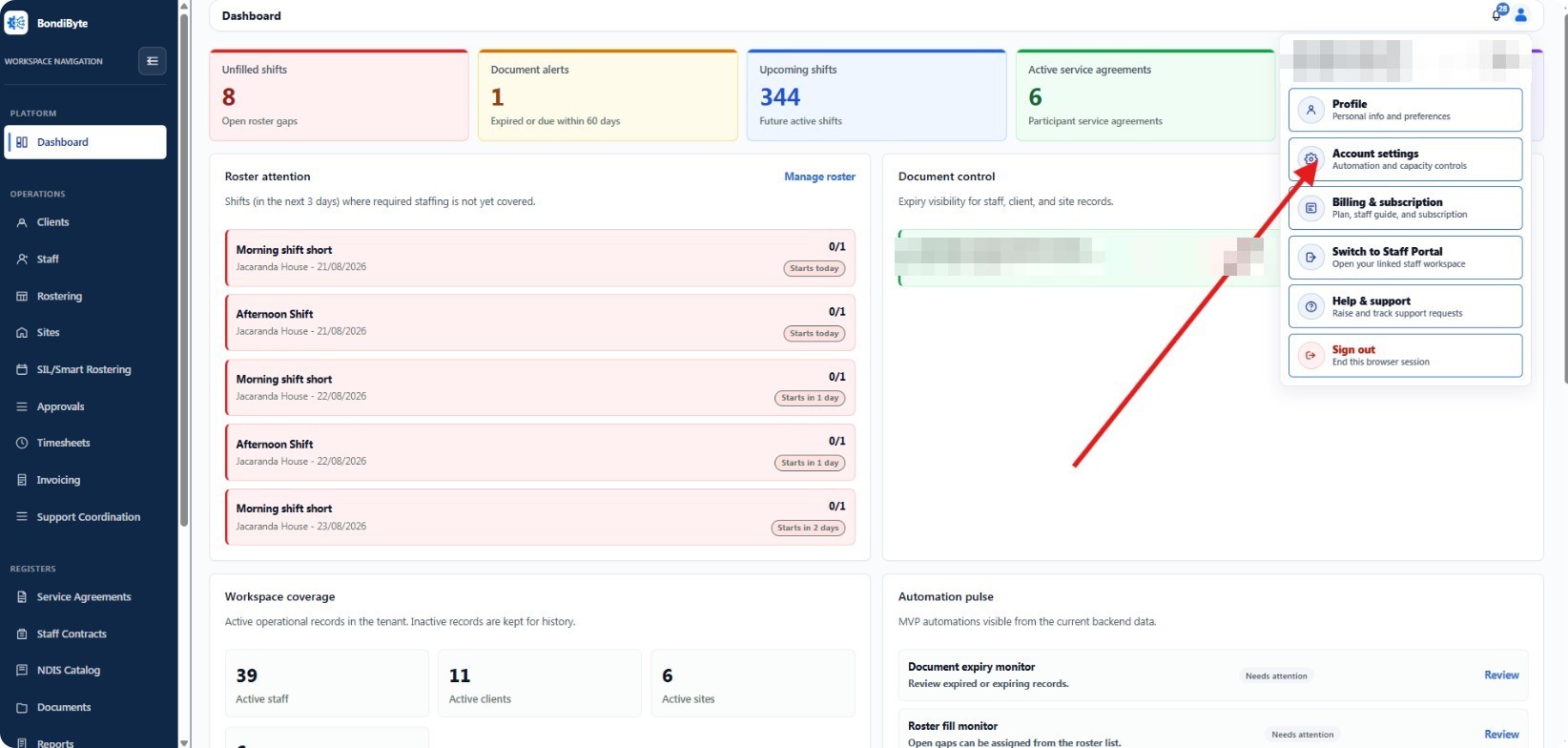Open the Document alerts card
The image size is (1568, 748).
[x=608, y=95]
